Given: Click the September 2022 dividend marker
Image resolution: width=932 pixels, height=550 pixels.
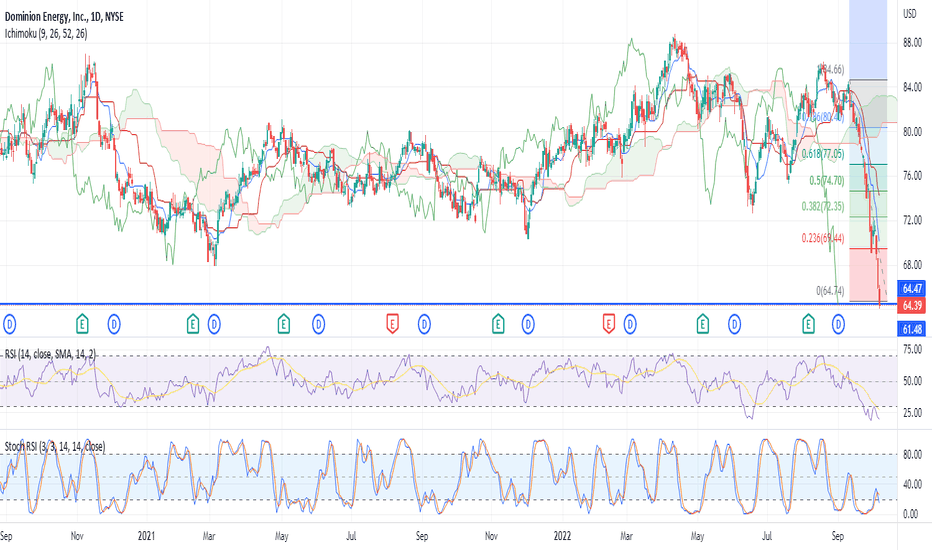Looking at the screenshot, I should click(x=838, y=325).
